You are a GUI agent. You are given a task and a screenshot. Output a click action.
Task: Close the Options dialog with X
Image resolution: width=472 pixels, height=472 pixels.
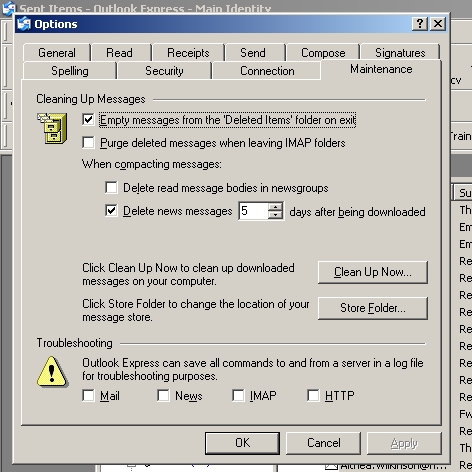(438, 24)
